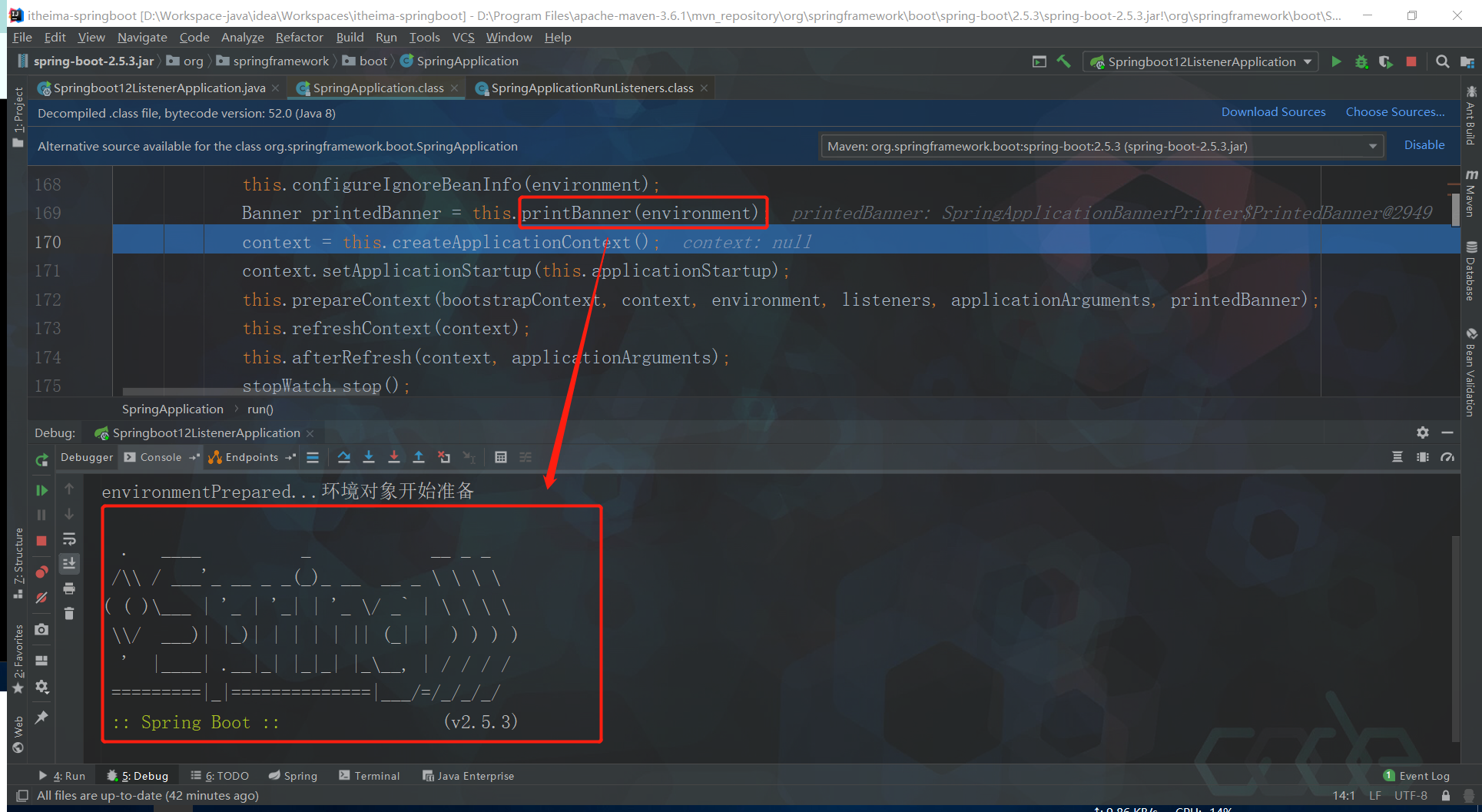The height and width of the screenshot is (812, 1482).
Task: Toggle Mute Breakpoints icon
Action: 41,597
